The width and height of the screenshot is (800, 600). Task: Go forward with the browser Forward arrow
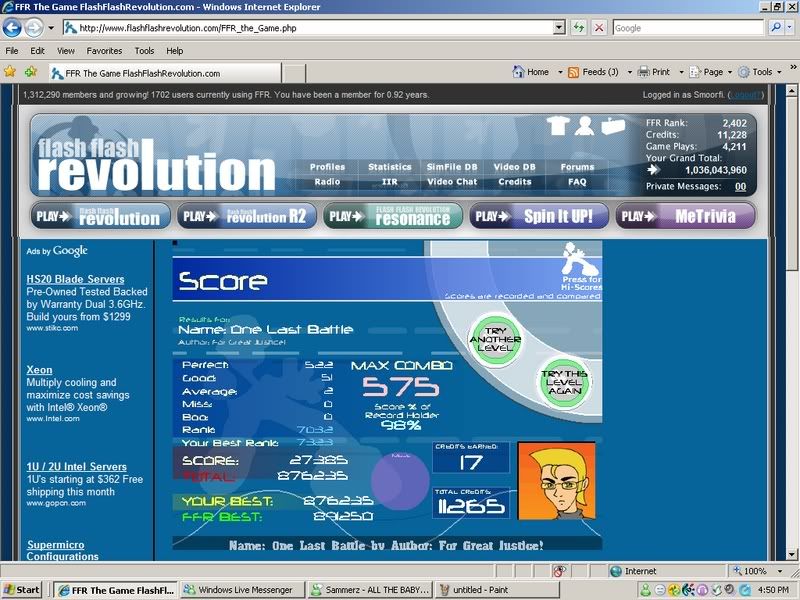(x=34, y=28)
